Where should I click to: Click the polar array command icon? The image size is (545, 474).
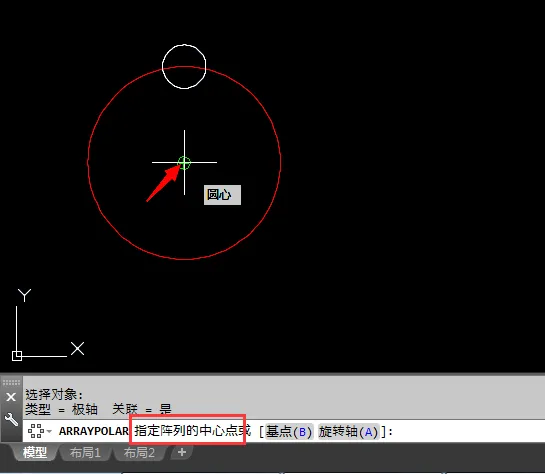35,431
